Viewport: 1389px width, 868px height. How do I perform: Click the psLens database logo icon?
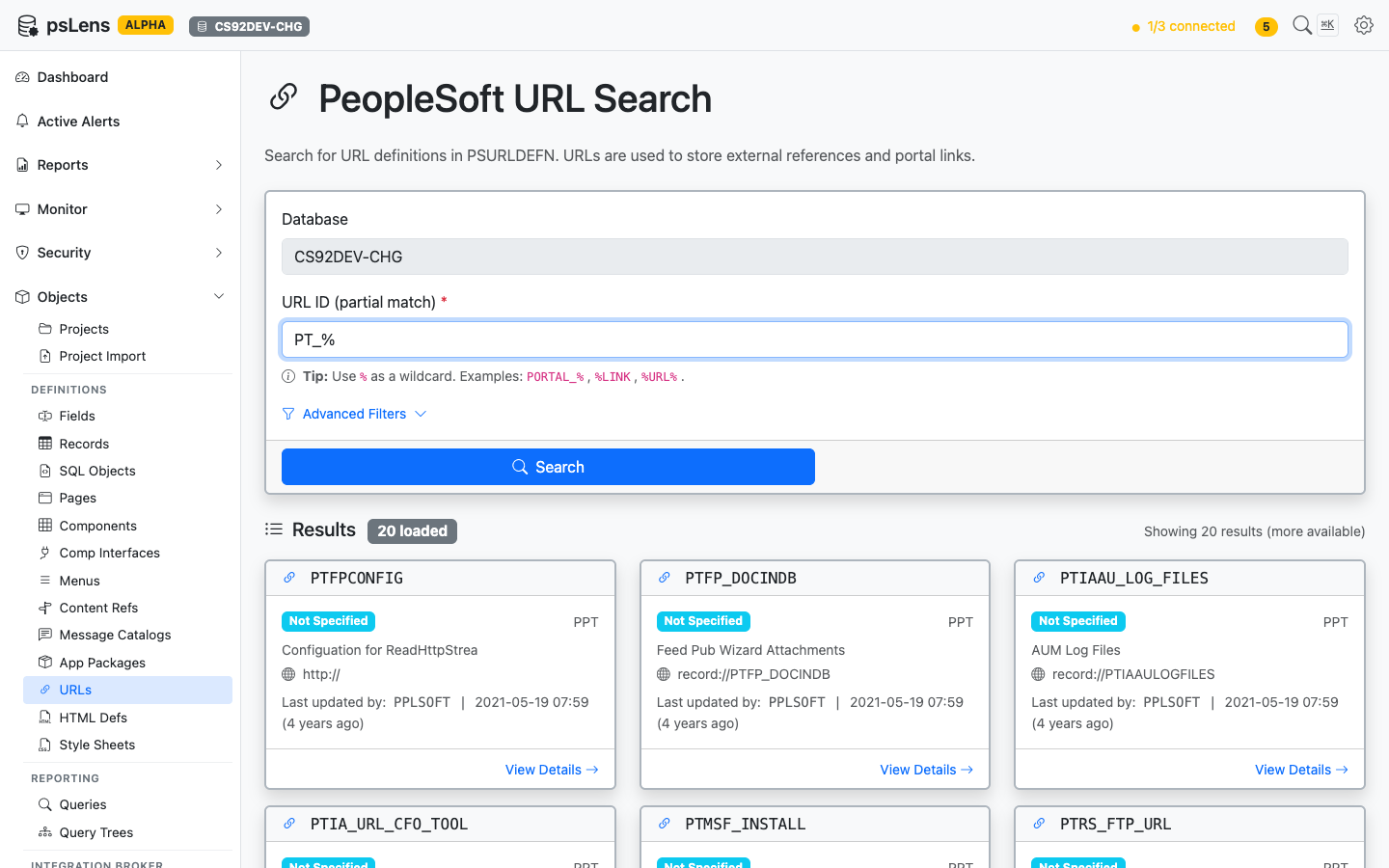click(x=28, y=26)
